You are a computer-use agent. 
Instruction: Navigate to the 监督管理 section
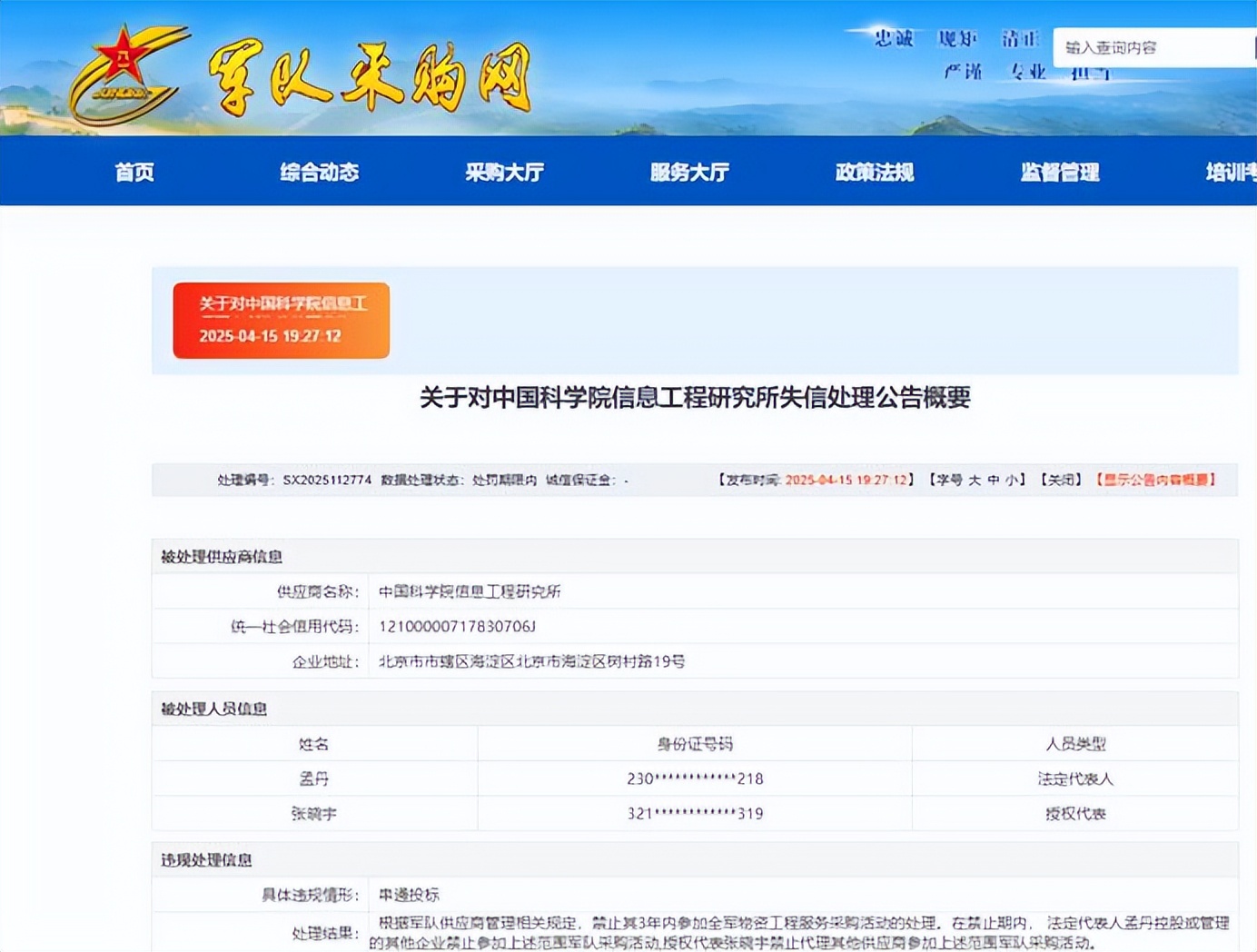[x=1060, y=172]
